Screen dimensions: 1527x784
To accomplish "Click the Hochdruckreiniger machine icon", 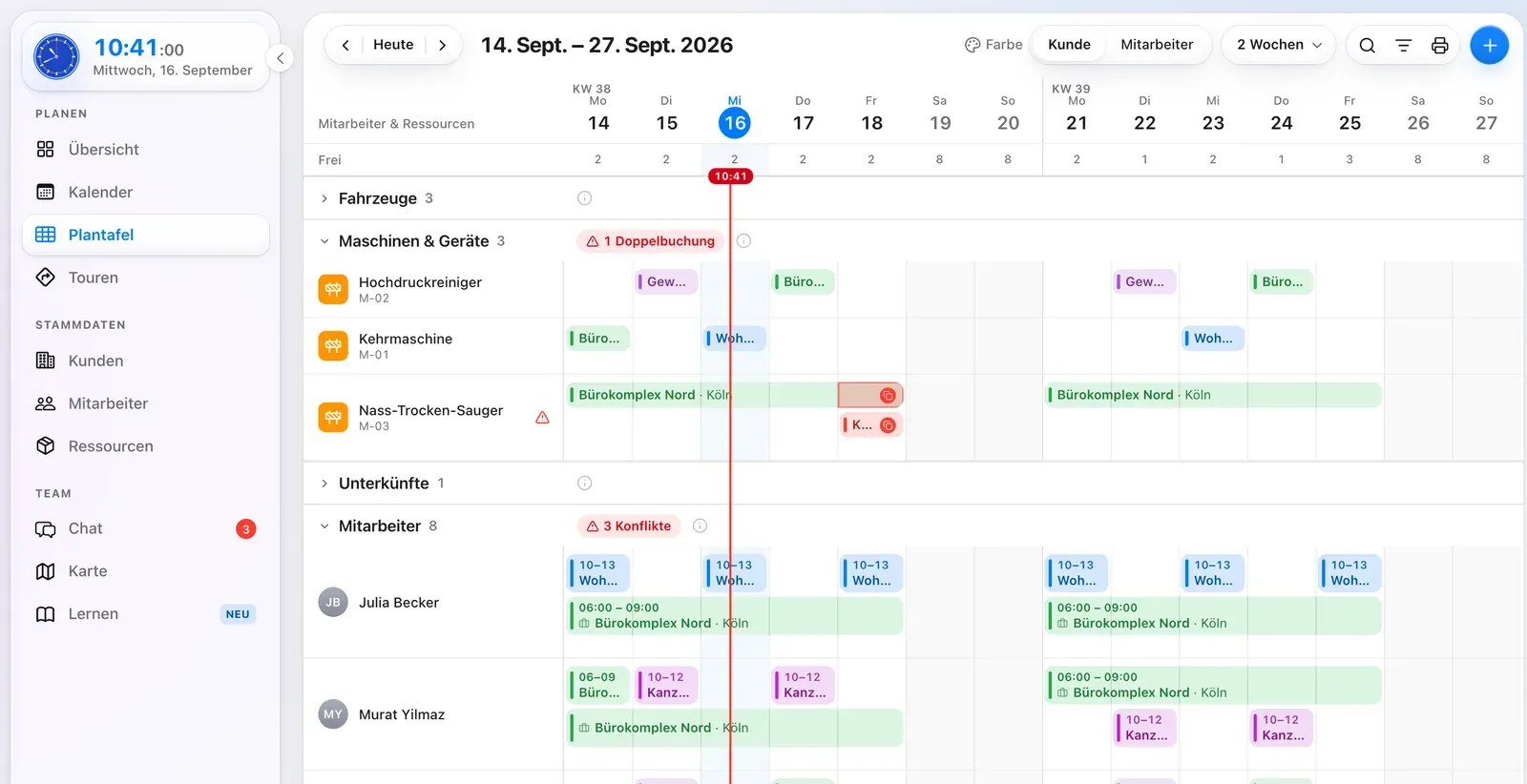I will pyautogui.click(x=333, y=289).
